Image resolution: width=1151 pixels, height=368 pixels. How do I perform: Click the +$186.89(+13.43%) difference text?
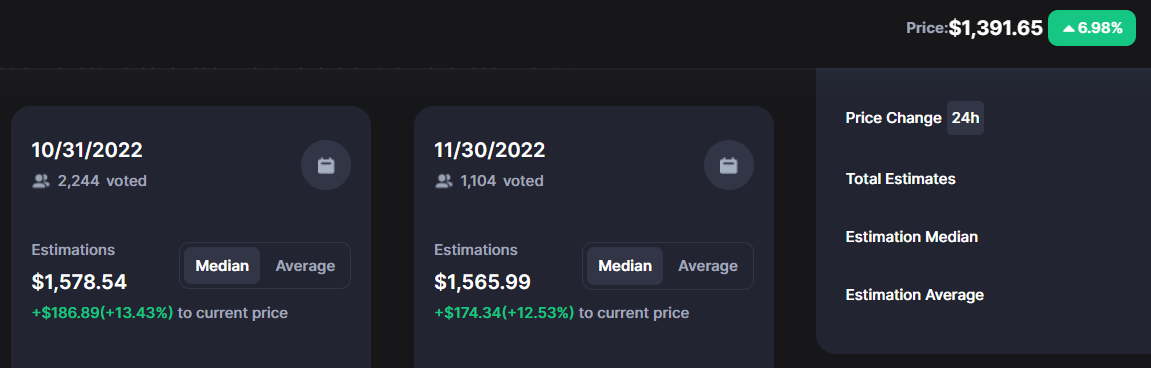pos(103,313)
